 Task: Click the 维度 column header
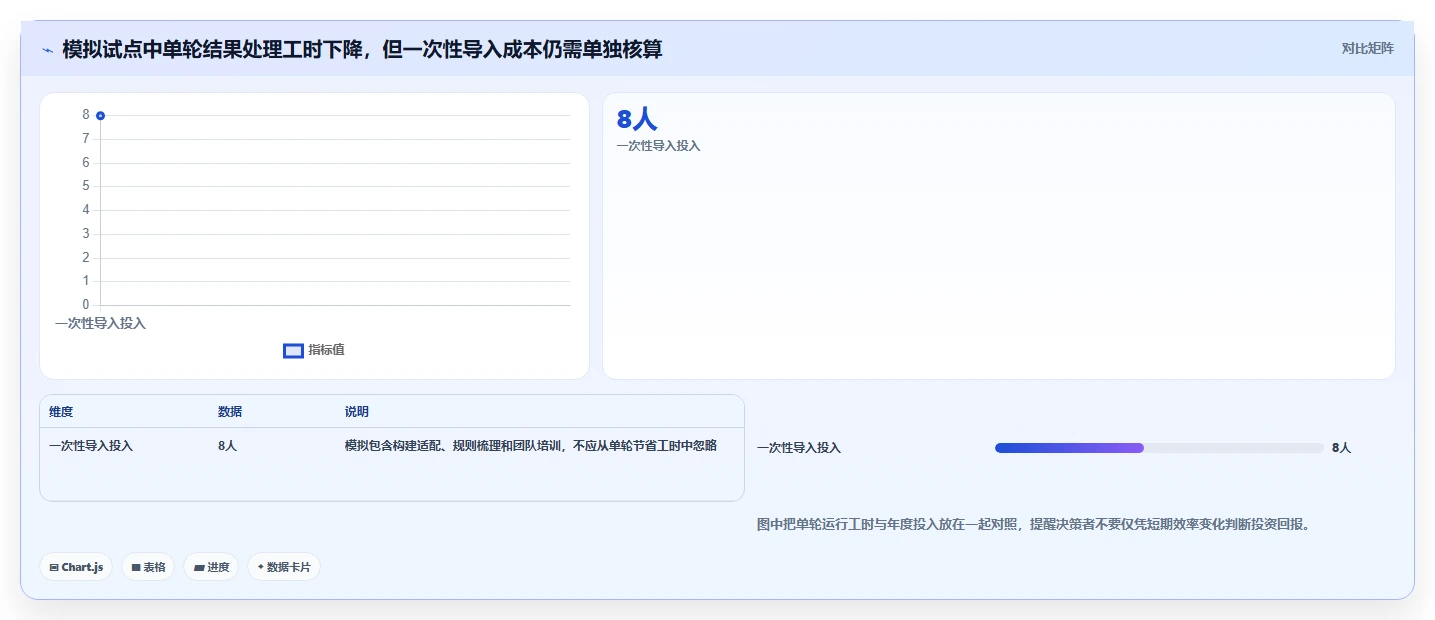click(x=61, y=412)
